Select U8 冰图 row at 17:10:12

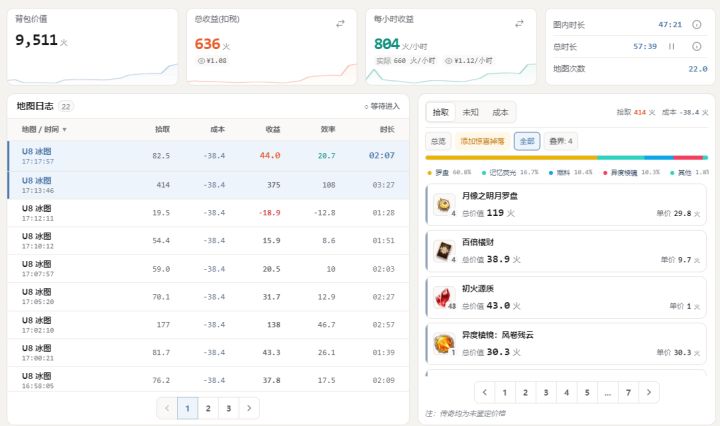pyautogui.click(x=208, y=241)
